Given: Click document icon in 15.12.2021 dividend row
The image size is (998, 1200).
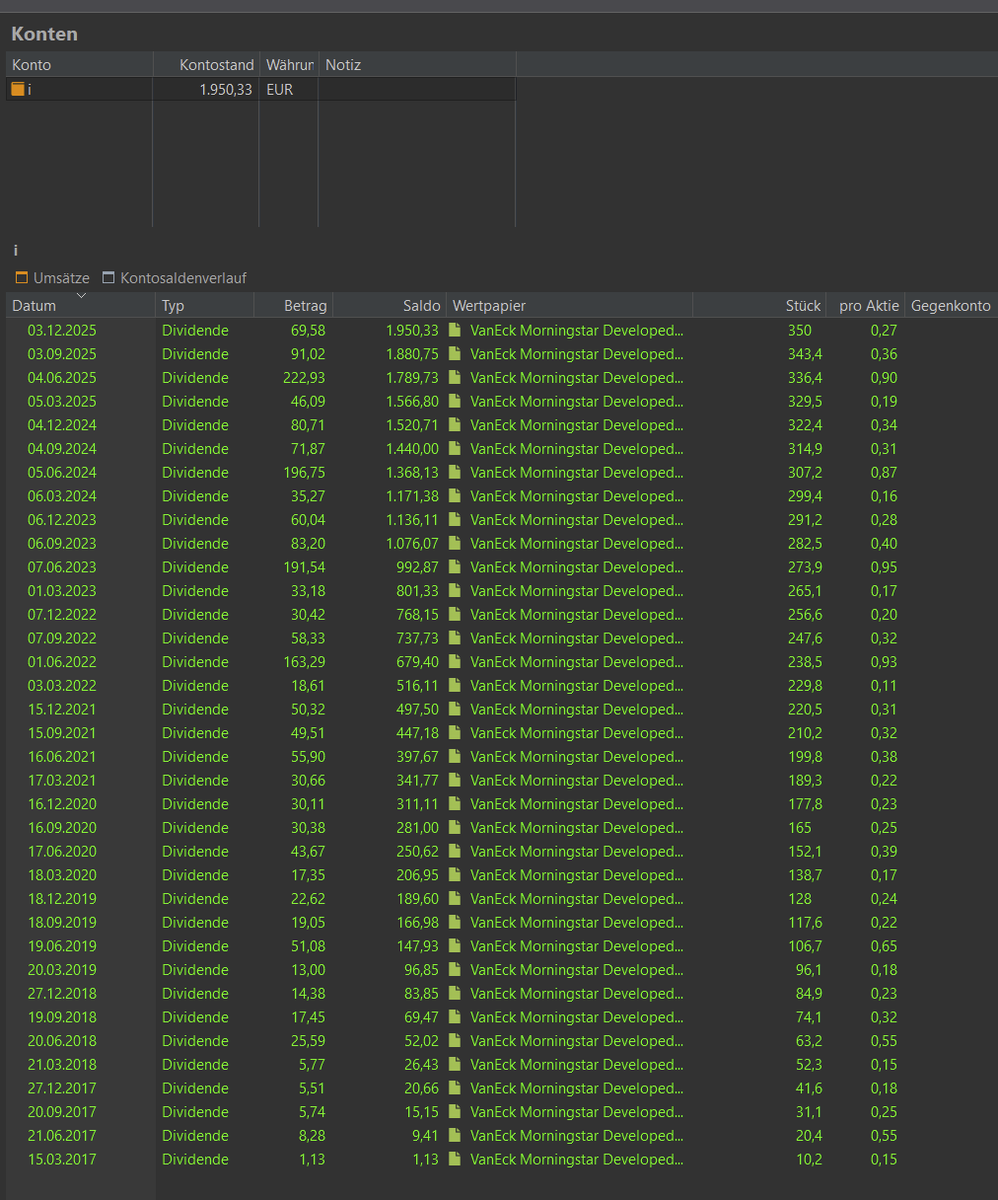Looking at the screenshot, I should (455, 709).
